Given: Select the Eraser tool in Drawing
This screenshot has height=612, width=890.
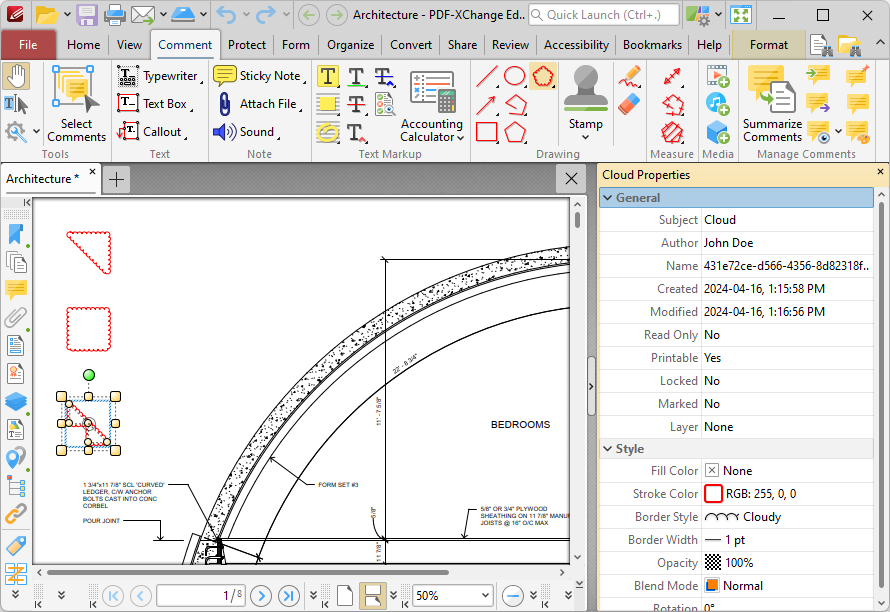Looking at the screenshot, I should [x=629, y=104].
